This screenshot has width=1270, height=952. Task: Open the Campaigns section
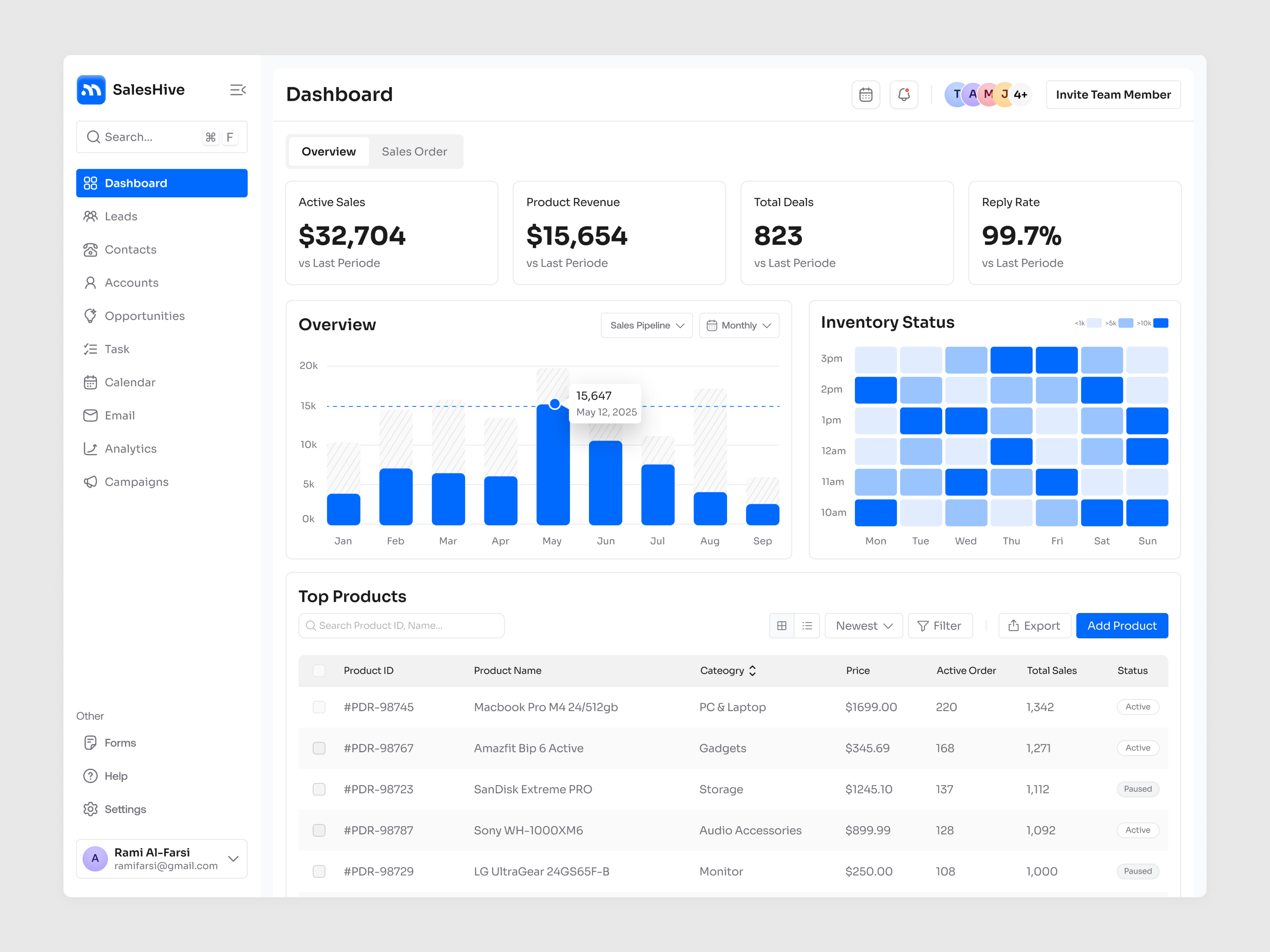[x=136, y=482]
